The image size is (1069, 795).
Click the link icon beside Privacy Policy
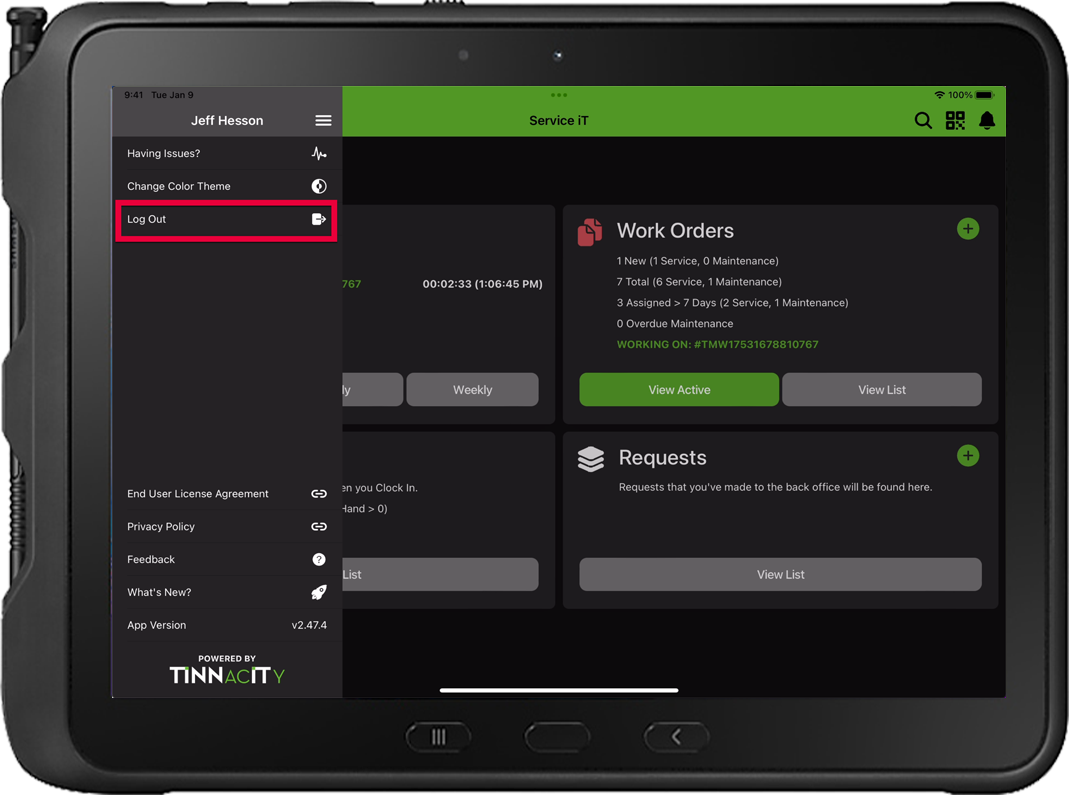(318, 526)
